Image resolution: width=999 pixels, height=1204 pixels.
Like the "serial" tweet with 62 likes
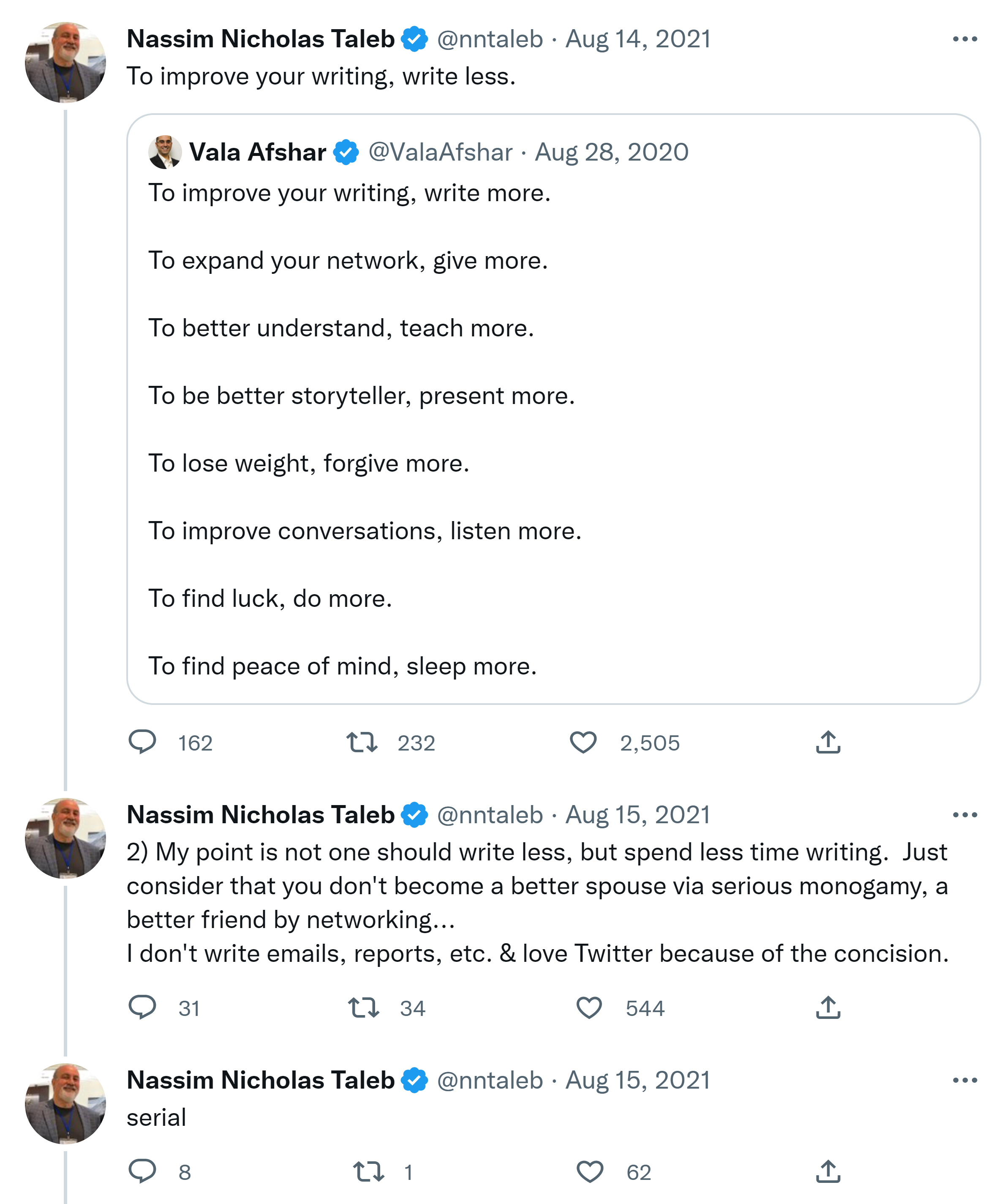(589, 1171)
